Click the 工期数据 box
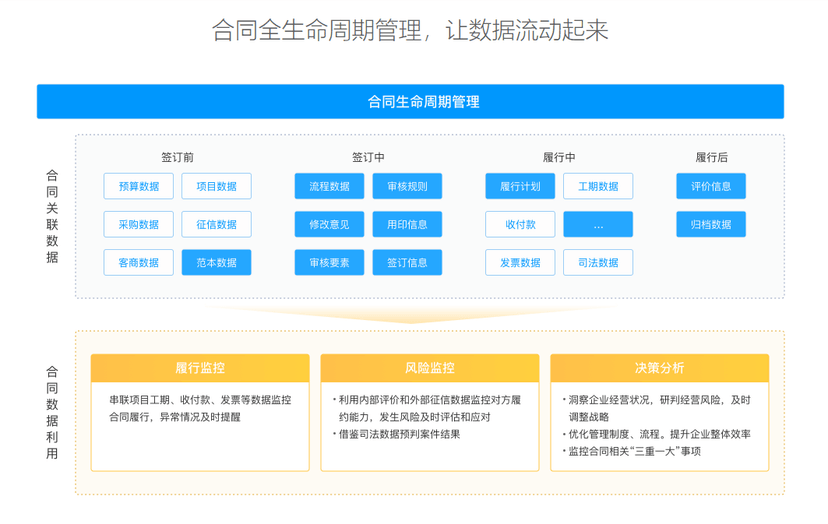 click(598, 186)
